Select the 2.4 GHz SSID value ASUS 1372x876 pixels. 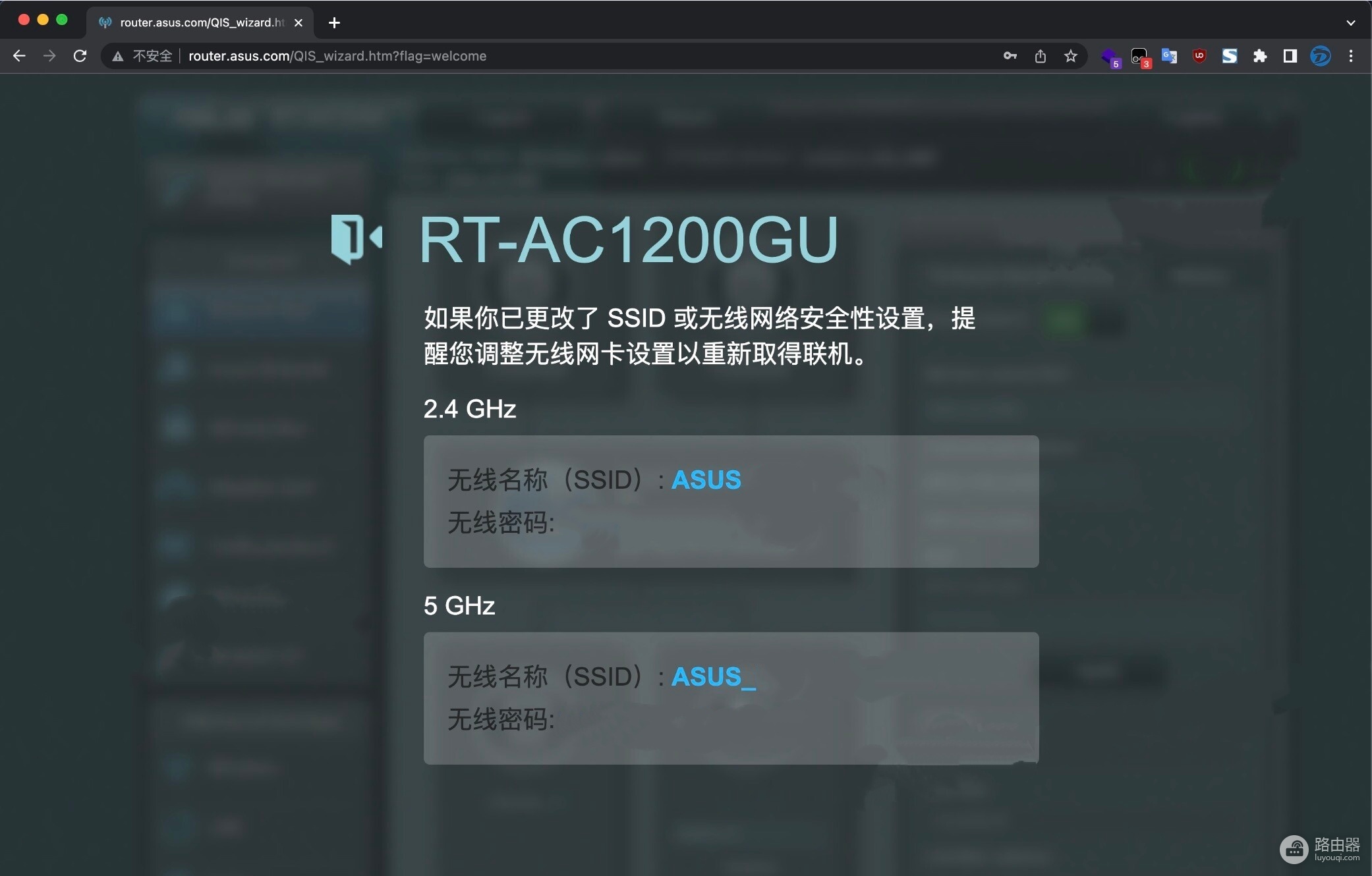click(706, 479)
